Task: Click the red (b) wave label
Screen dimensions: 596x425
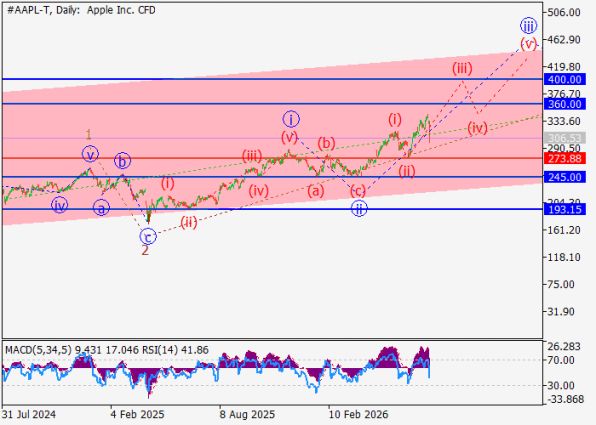Action: 327,144
